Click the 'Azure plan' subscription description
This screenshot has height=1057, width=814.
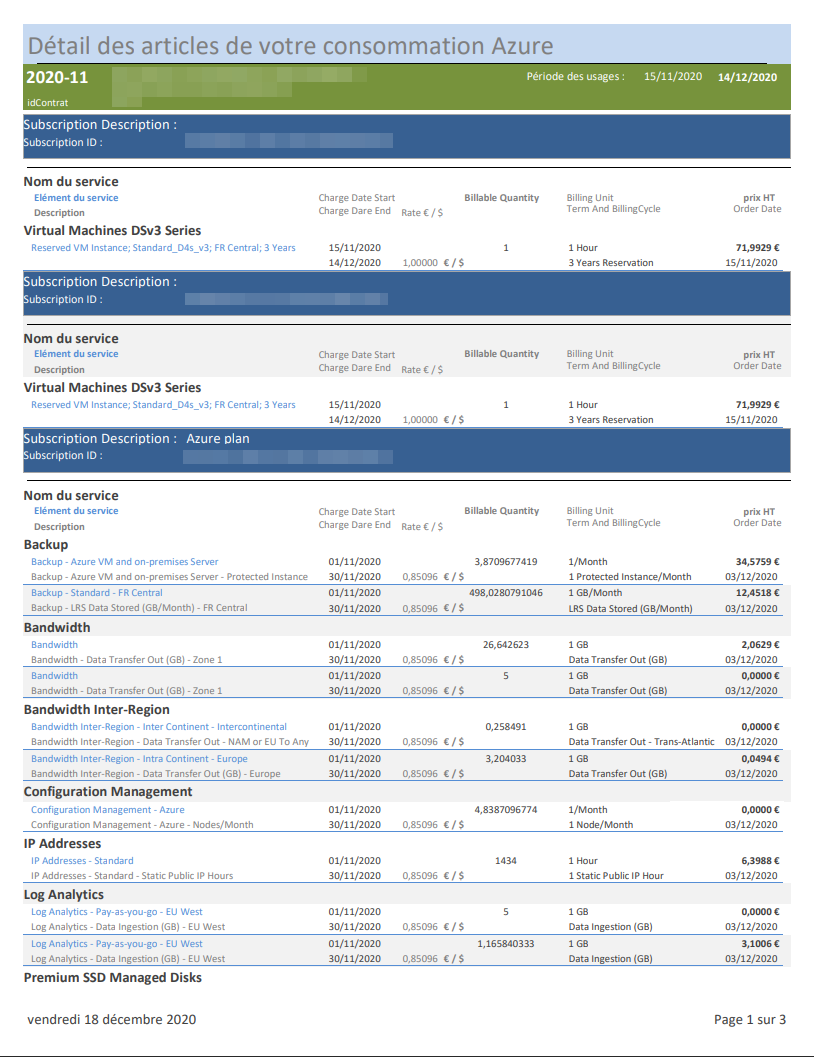(218, 438)
